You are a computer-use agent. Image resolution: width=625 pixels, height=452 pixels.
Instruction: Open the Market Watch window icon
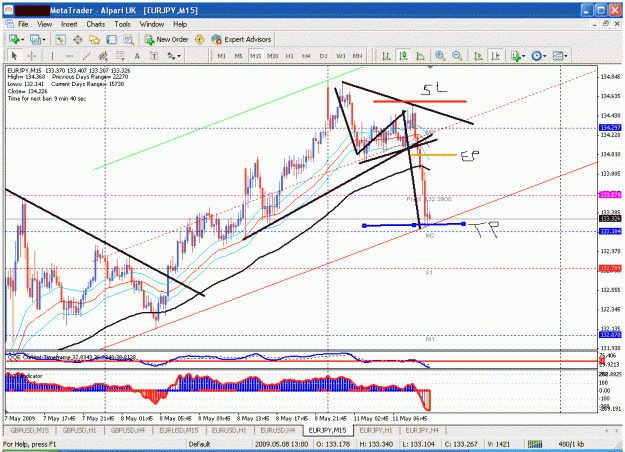pyautogui.click(x=61, y=39)
